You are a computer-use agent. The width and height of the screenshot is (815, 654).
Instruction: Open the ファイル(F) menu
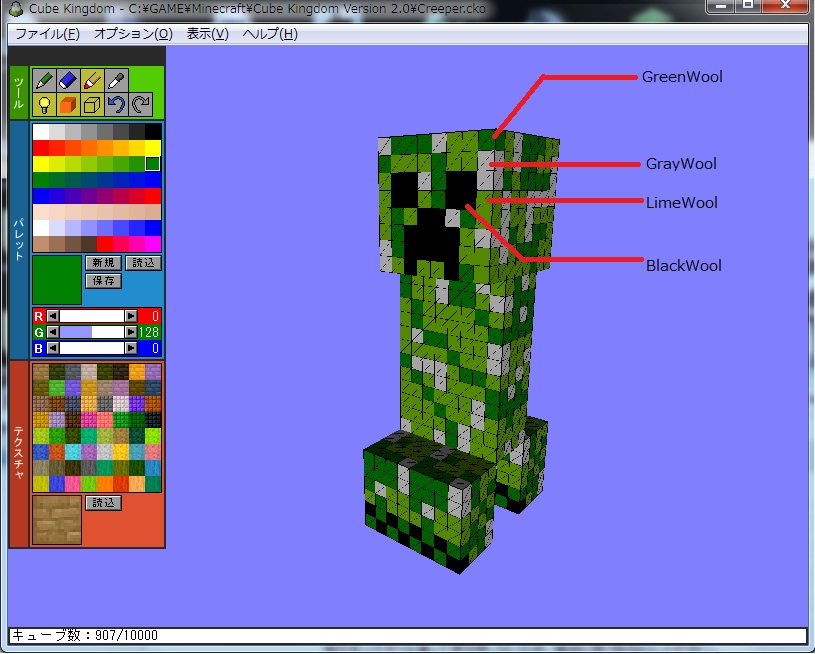point(47,34)
